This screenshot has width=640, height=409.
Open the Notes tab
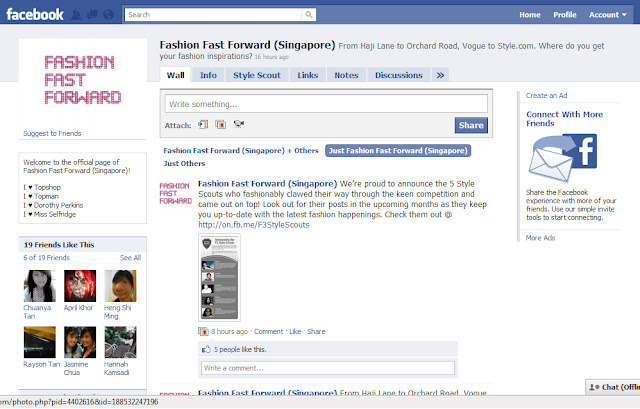click(x=346, y=75)
